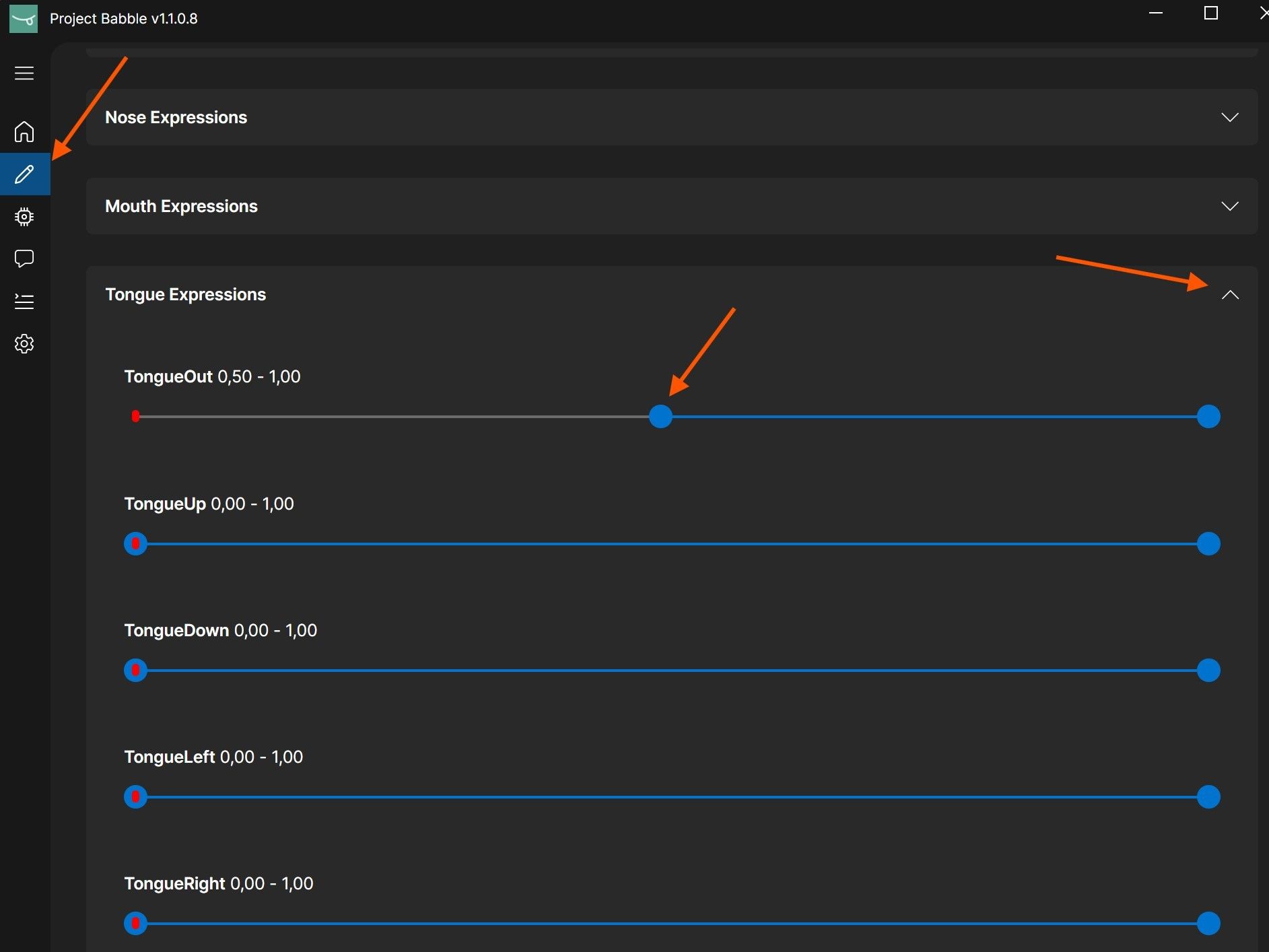This screenshot has width=1269, height=952.
Task: Click the Mouth Expressions header bar
Action: (181, 206)
